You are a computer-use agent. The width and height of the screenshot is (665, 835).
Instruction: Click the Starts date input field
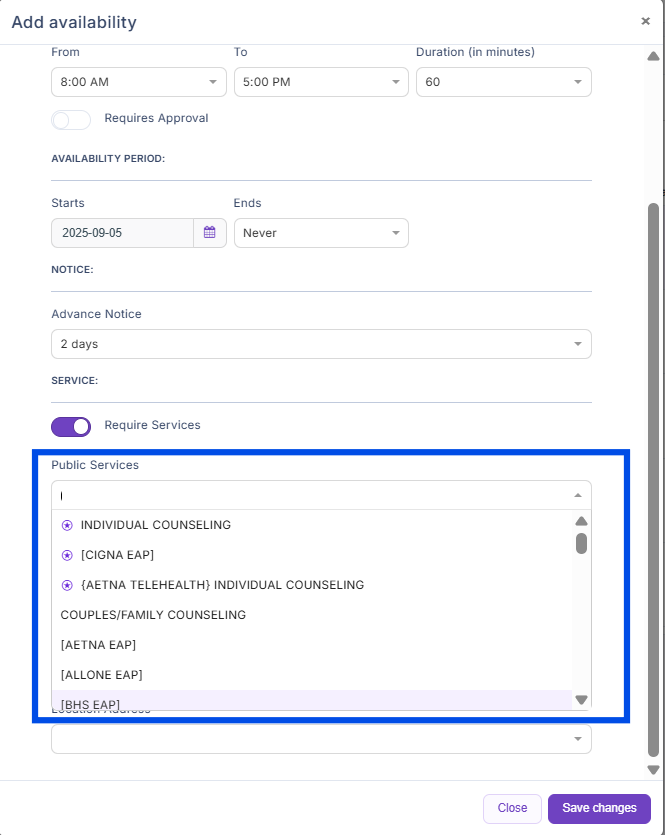pyautogui.click(x=122, y=233)
